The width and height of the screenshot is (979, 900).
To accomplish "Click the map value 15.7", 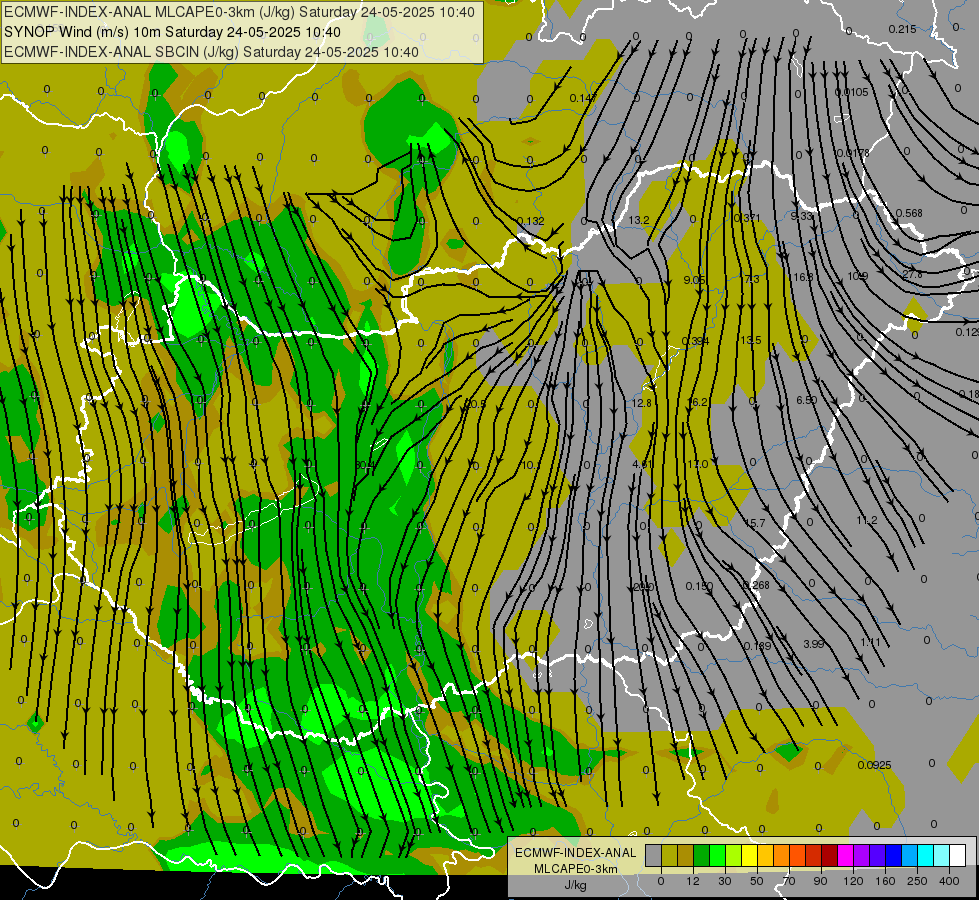I will (754, 523).
